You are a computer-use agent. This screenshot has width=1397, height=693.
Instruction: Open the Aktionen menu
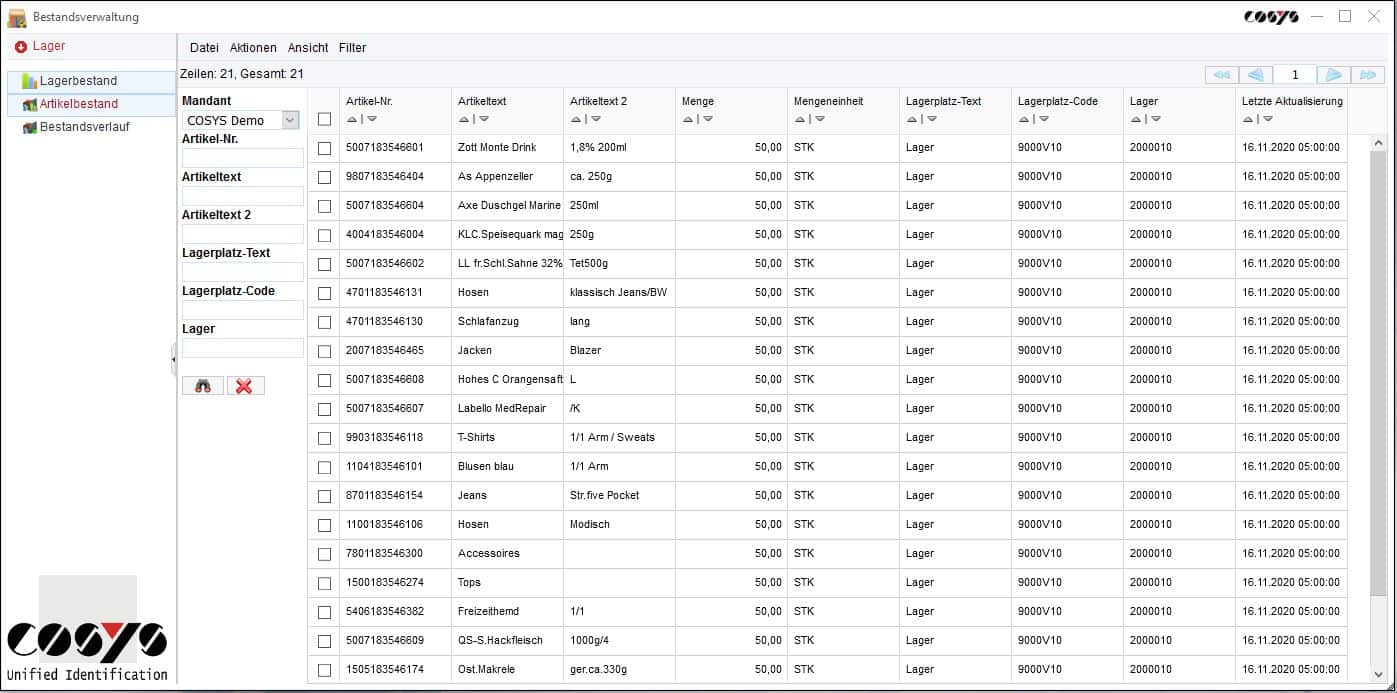(x=253, y=47)
